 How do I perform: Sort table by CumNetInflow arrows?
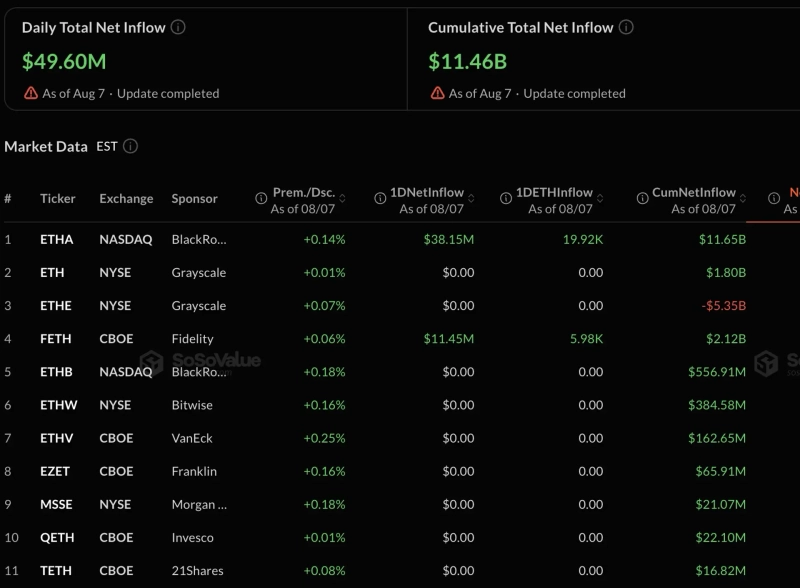point(743,199)
